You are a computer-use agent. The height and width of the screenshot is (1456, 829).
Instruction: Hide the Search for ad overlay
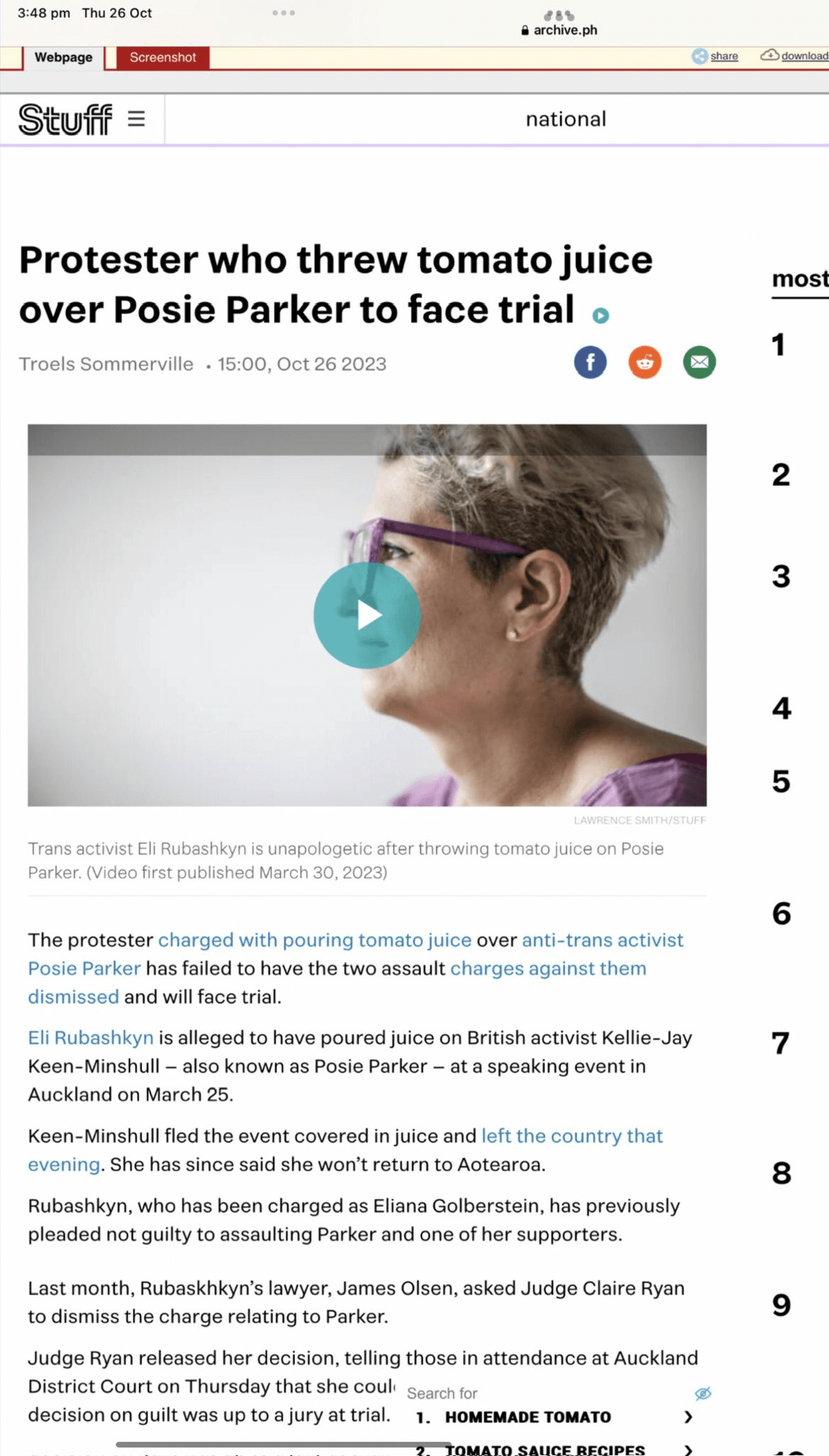703,1393
